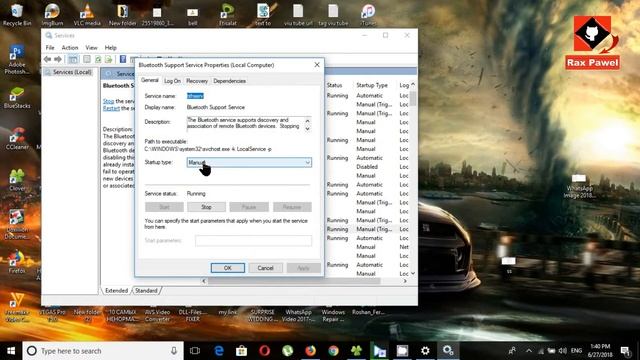Switch to the Log On tab
The image size is (640, 360).
pyautogui.click(x=172, y=81)
